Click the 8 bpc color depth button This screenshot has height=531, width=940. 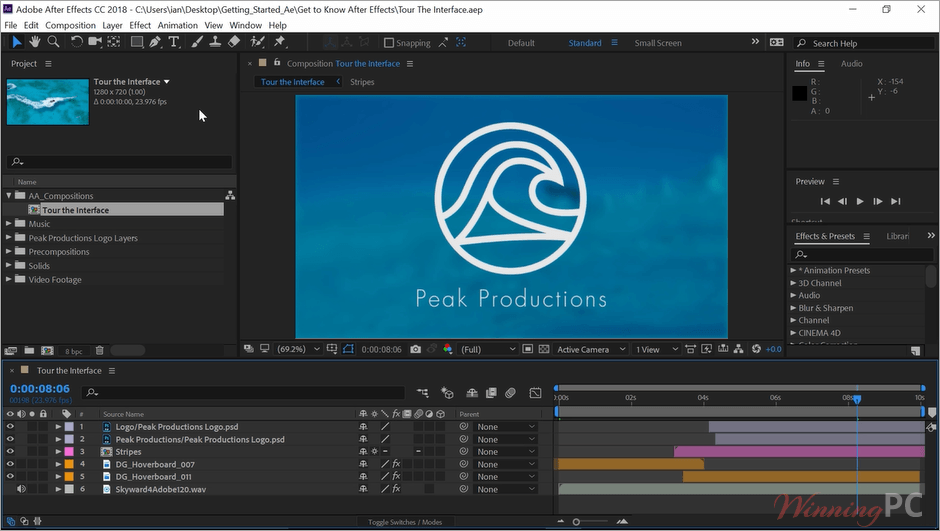click(x=74, y=351)
